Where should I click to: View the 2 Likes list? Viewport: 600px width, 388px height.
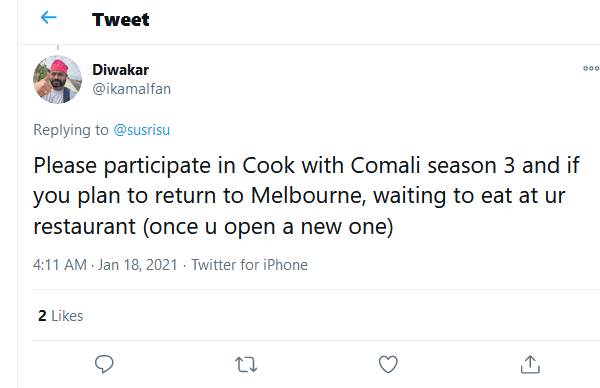[60, 316]
